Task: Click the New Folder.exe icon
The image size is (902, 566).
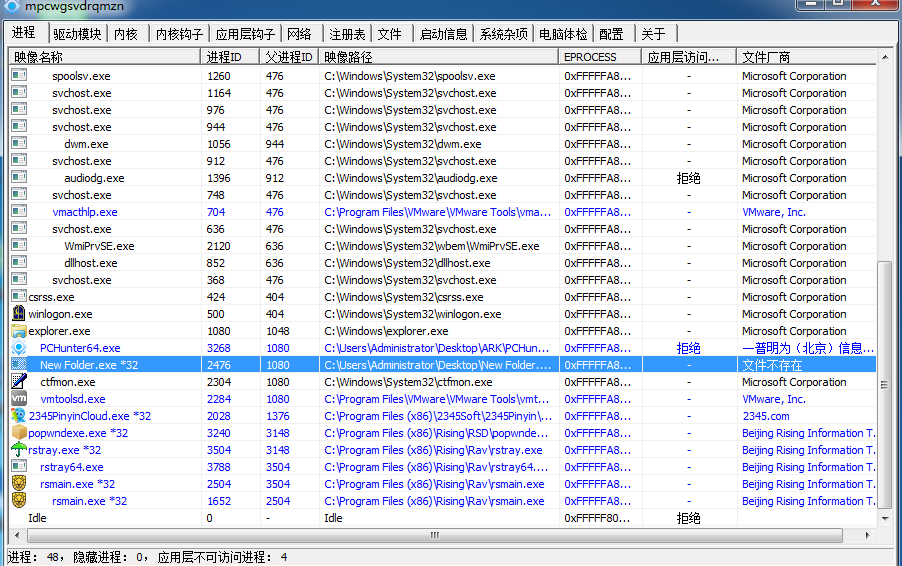Action: pos(19,364)
